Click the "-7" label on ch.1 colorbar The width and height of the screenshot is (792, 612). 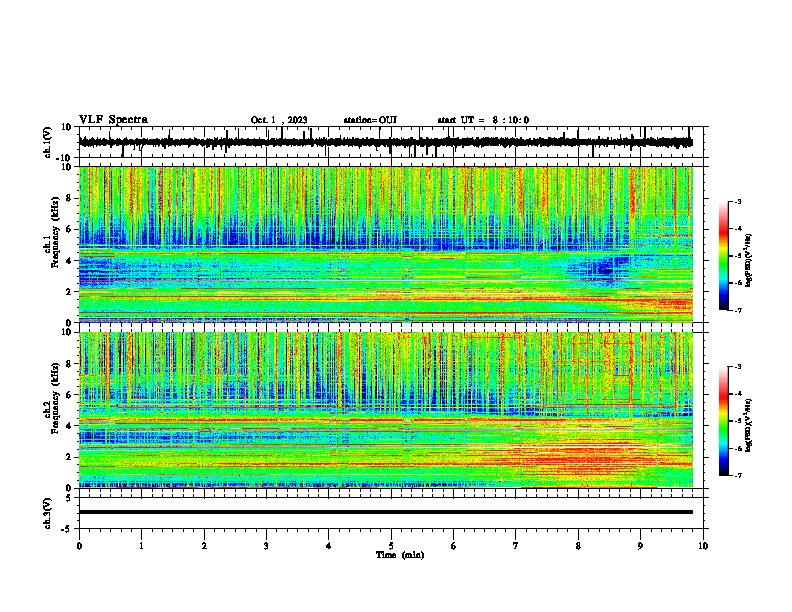coord(737,310)
